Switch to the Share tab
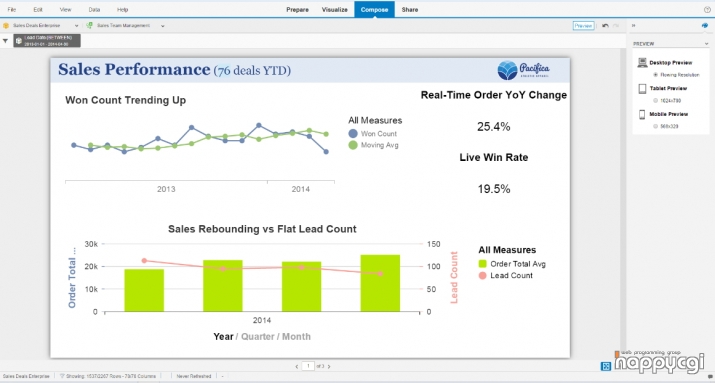 (x=409, y=10)
